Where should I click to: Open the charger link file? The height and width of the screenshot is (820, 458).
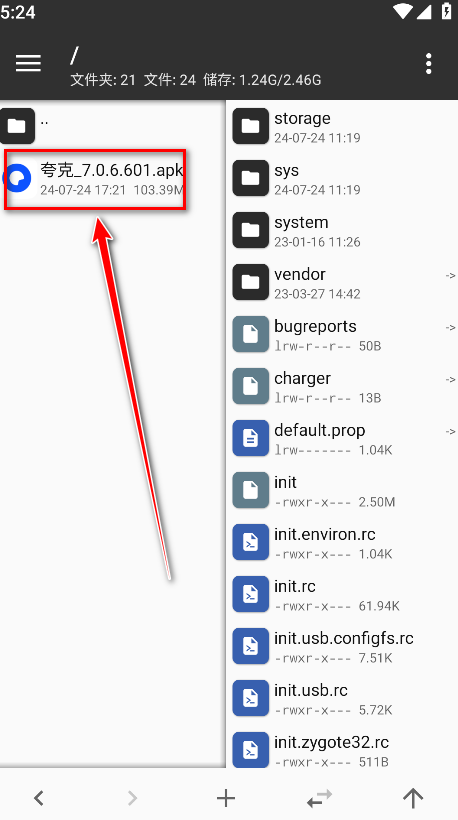(x=342, y=386)
